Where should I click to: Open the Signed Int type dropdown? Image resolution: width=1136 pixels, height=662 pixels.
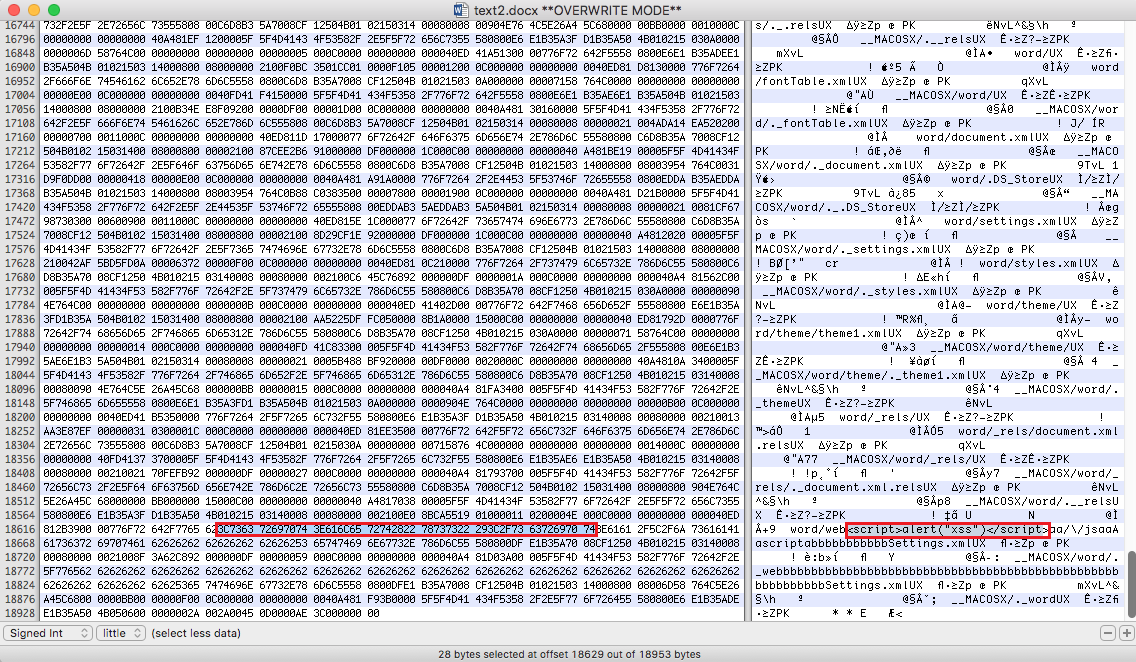(47, 633)
